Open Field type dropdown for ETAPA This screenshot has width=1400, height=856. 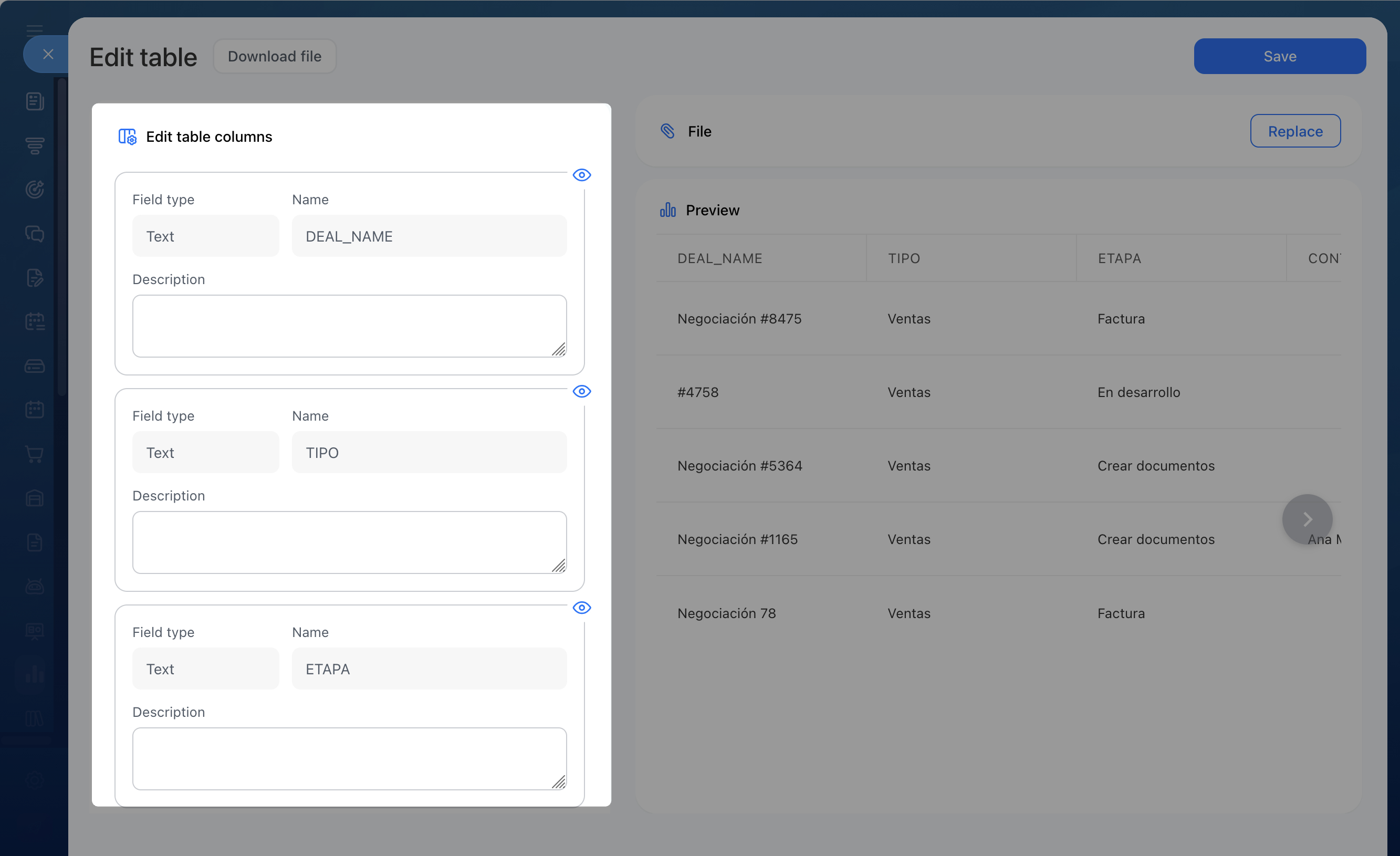click(206, 669)
